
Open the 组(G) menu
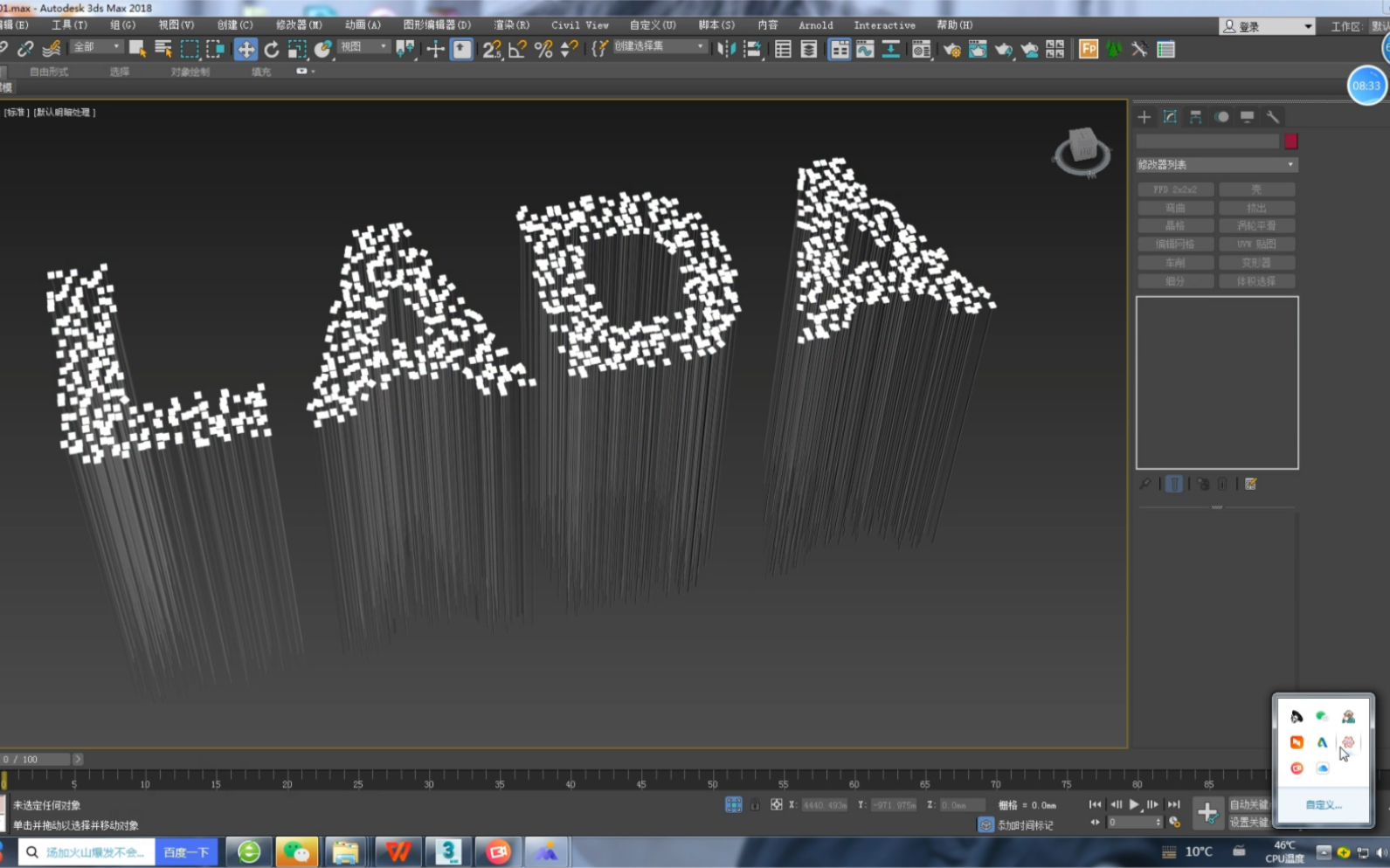[122, 25]
